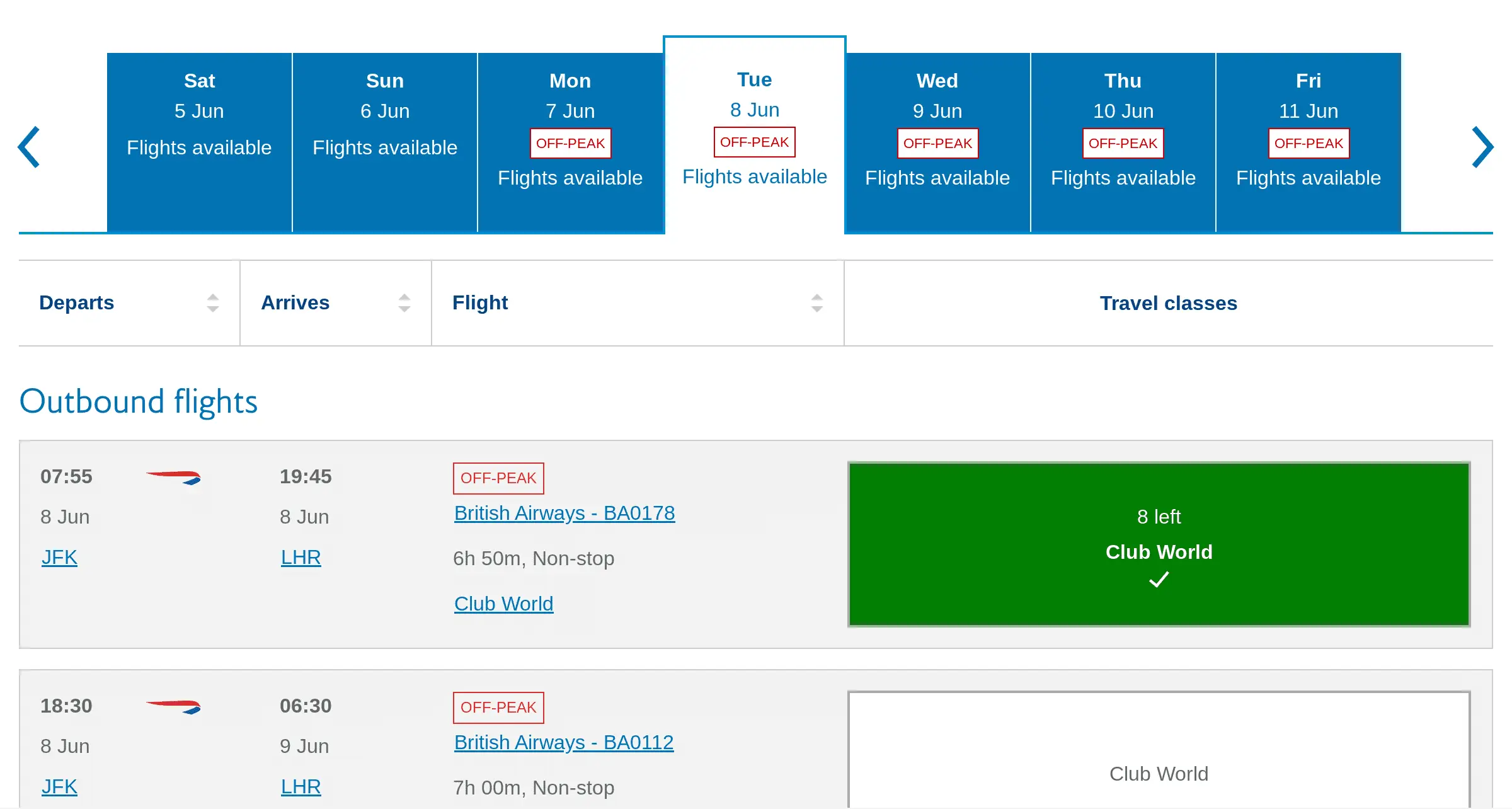This screenshot has width=1512, height=809.
Task: Select the Thu 10 Jun date tab
Action: click(x=1123, y=142)
